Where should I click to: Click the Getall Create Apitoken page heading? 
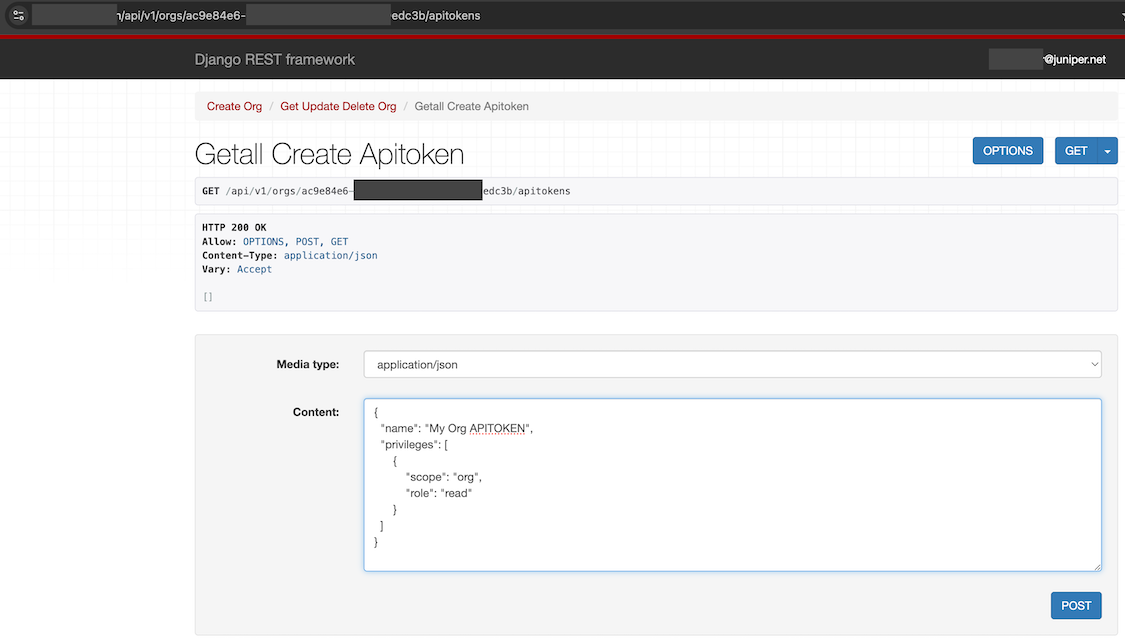(x=329, y=154)
